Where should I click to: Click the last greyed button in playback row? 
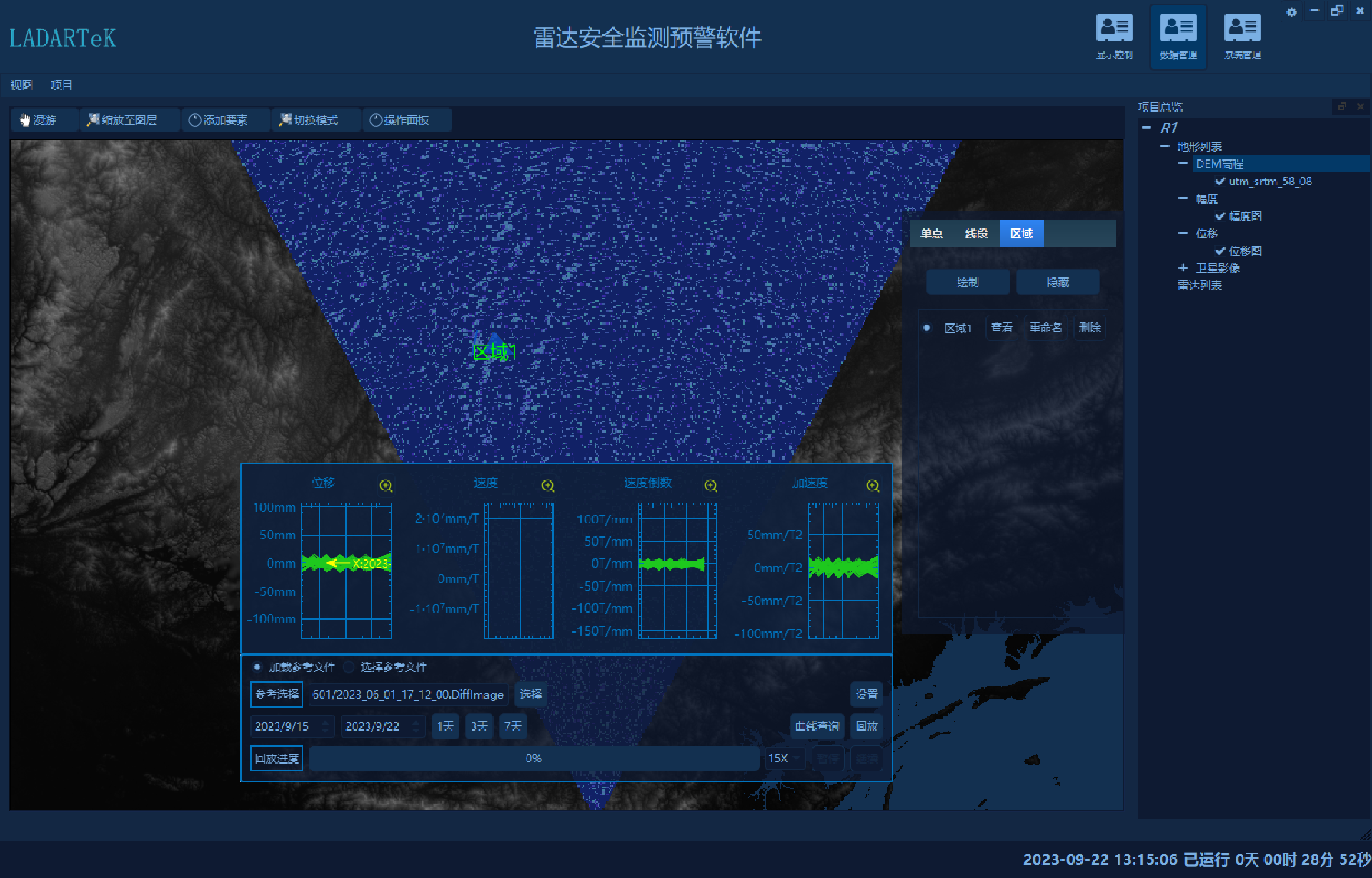(x=867, y=759)
